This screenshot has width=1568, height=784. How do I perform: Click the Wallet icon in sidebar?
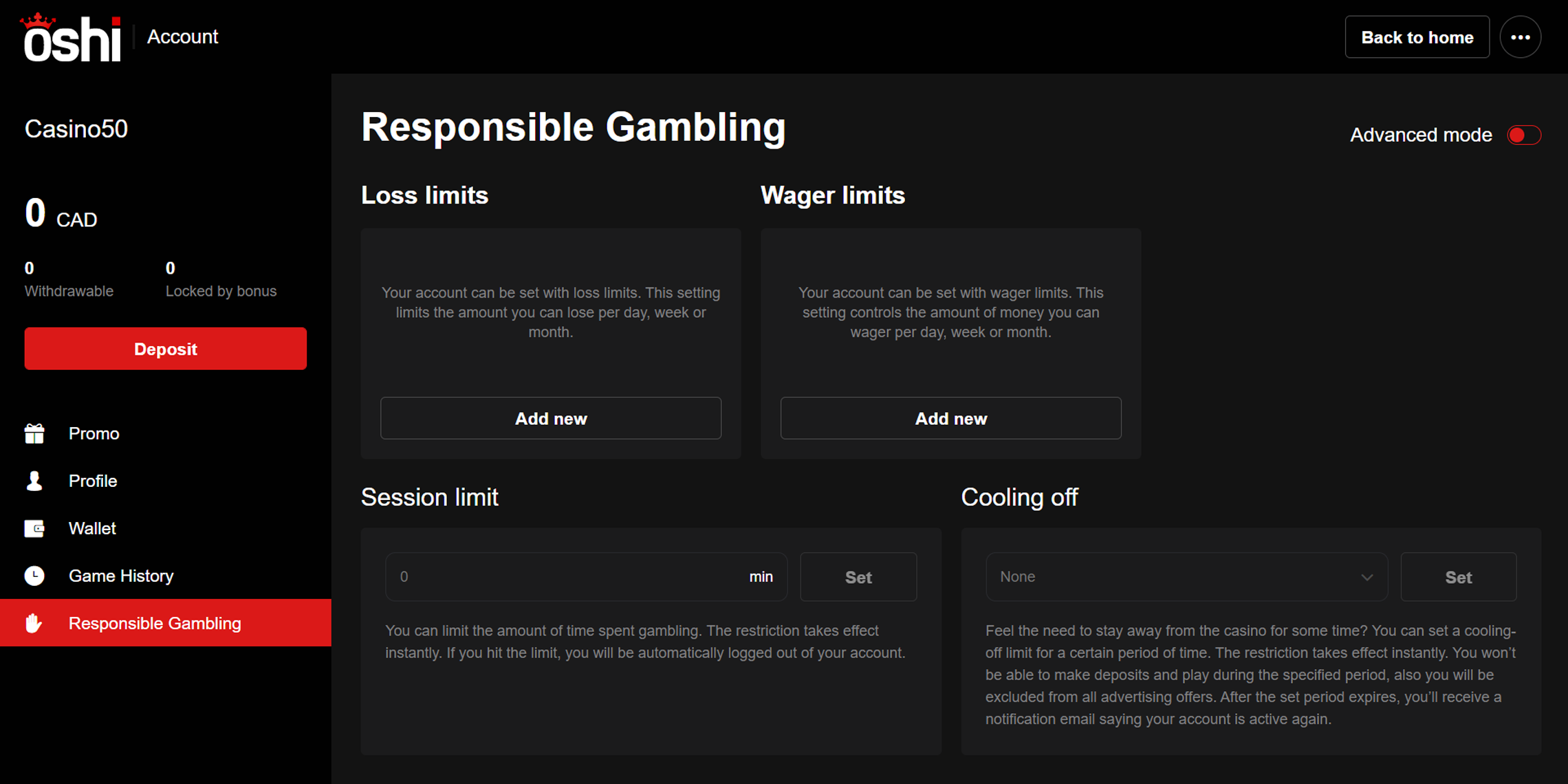(x=34, y=528)
